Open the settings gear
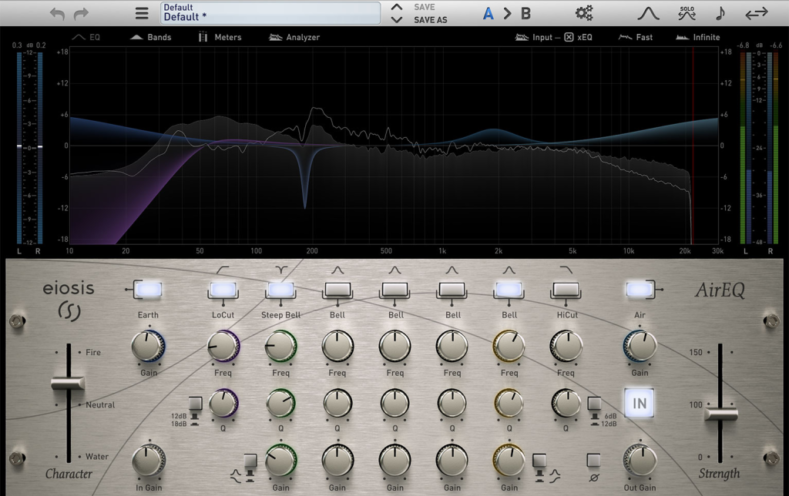The image size is (789, 496). [x=584, y=13]
